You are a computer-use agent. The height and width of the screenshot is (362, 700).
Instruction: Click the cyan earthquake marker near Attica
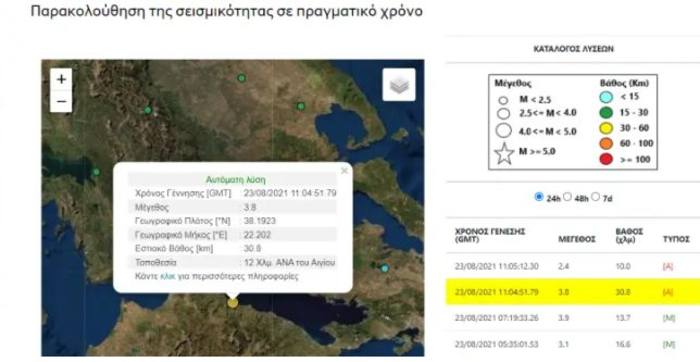pyautogui.click(x=385, y=268)
